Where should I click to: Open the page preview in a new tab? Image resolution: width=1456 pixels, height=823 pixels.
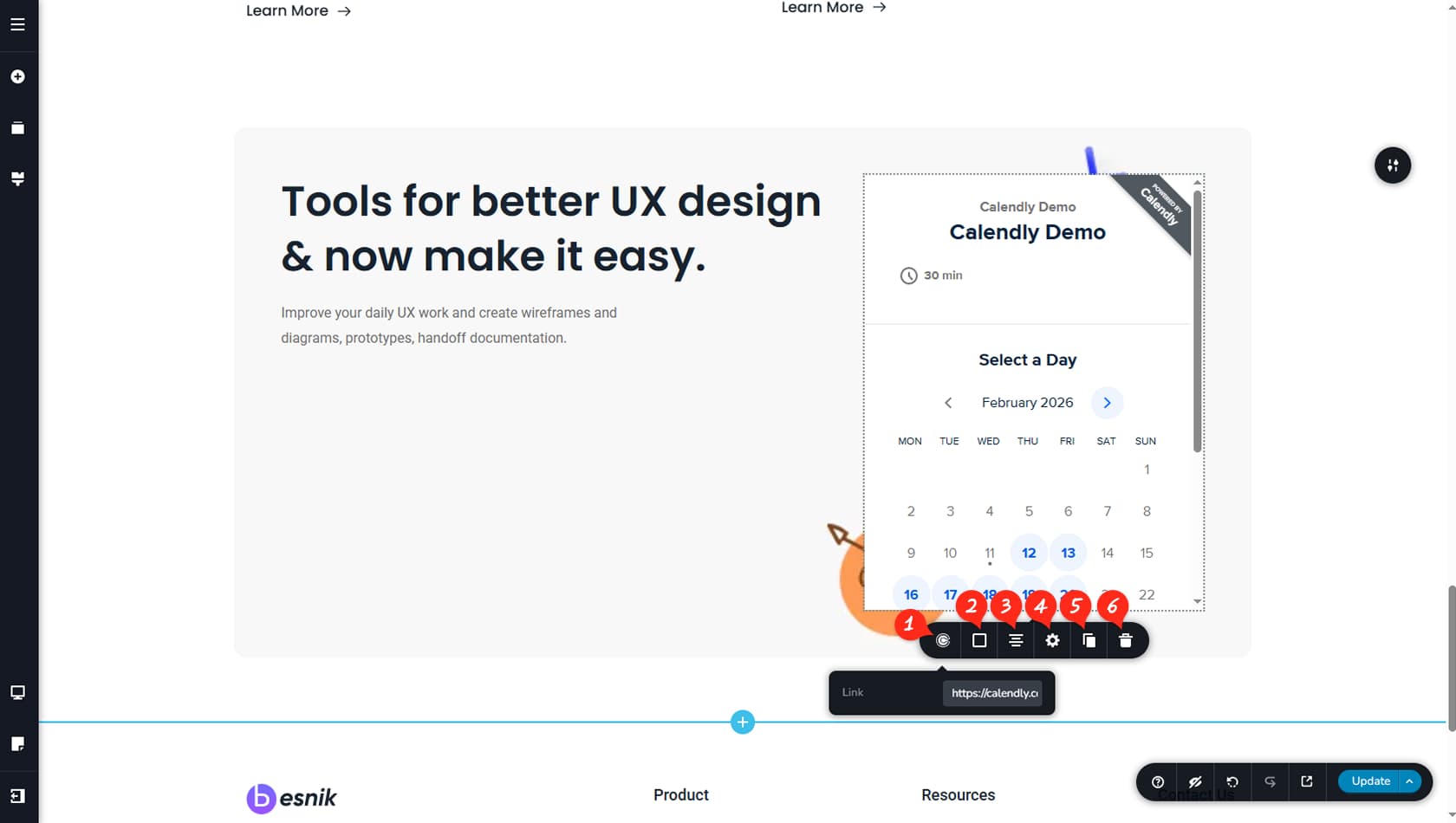1307,781
